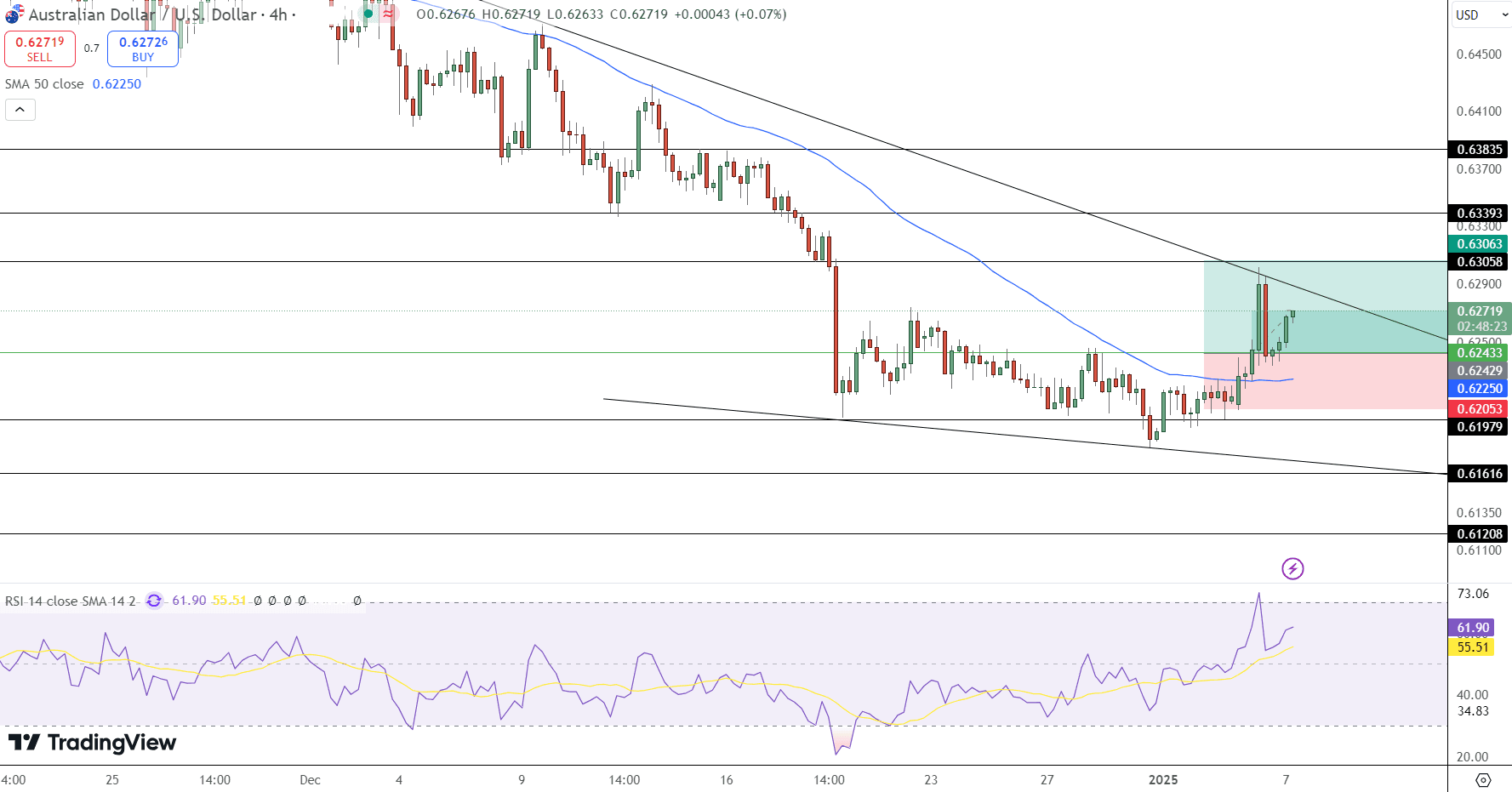Click the Australian flag symbol icon

[14, 14]
